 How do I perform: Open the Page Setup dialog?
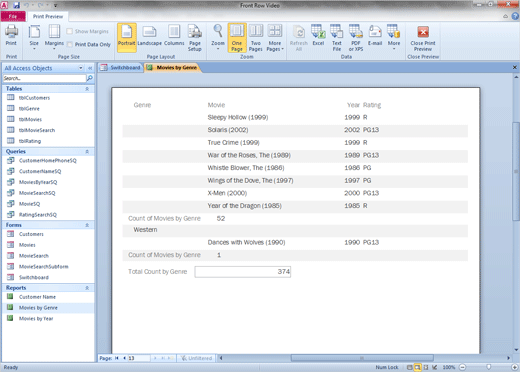[195, 37]
